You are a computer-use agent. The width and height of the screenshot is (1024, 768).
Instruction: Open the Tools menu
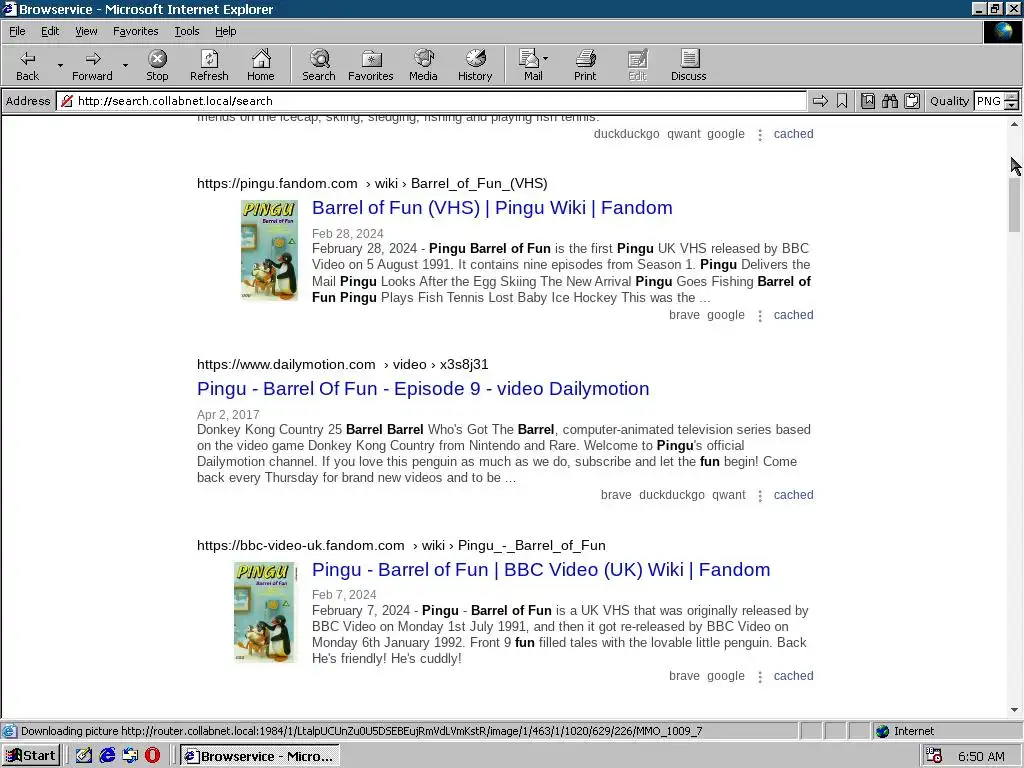tap(186, 31)
